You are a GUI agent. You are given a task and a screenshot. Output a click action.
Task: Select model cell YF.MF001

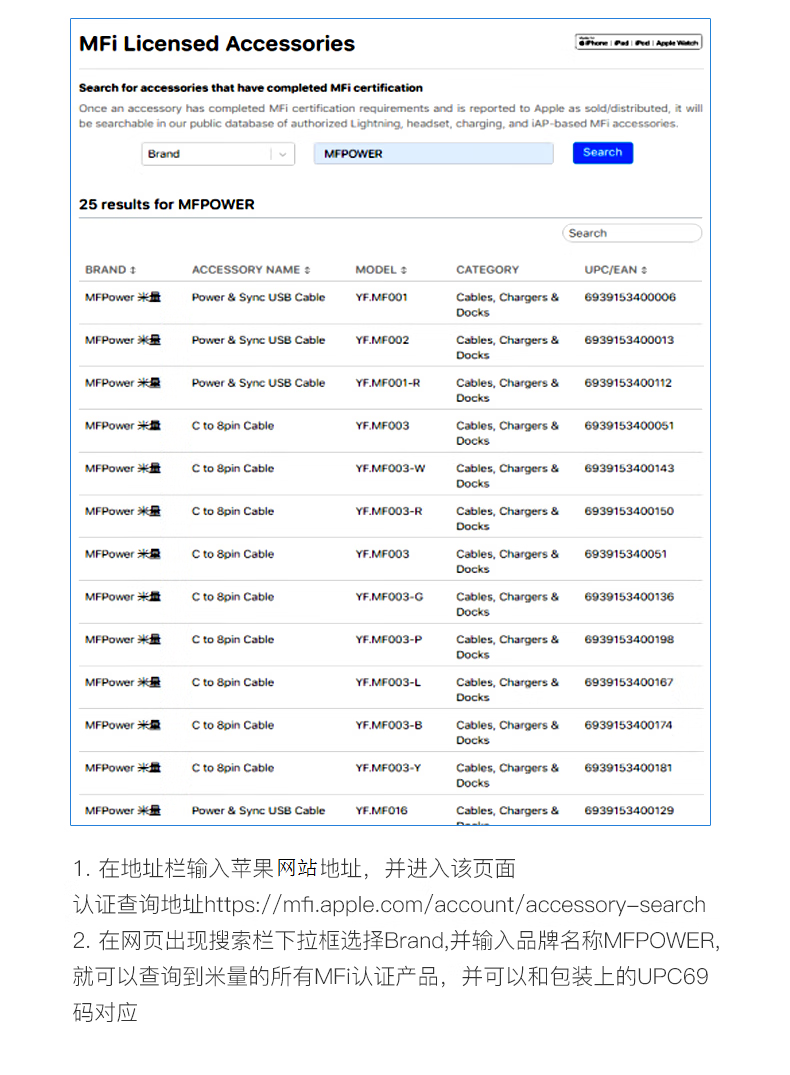(x=381, y=298)
